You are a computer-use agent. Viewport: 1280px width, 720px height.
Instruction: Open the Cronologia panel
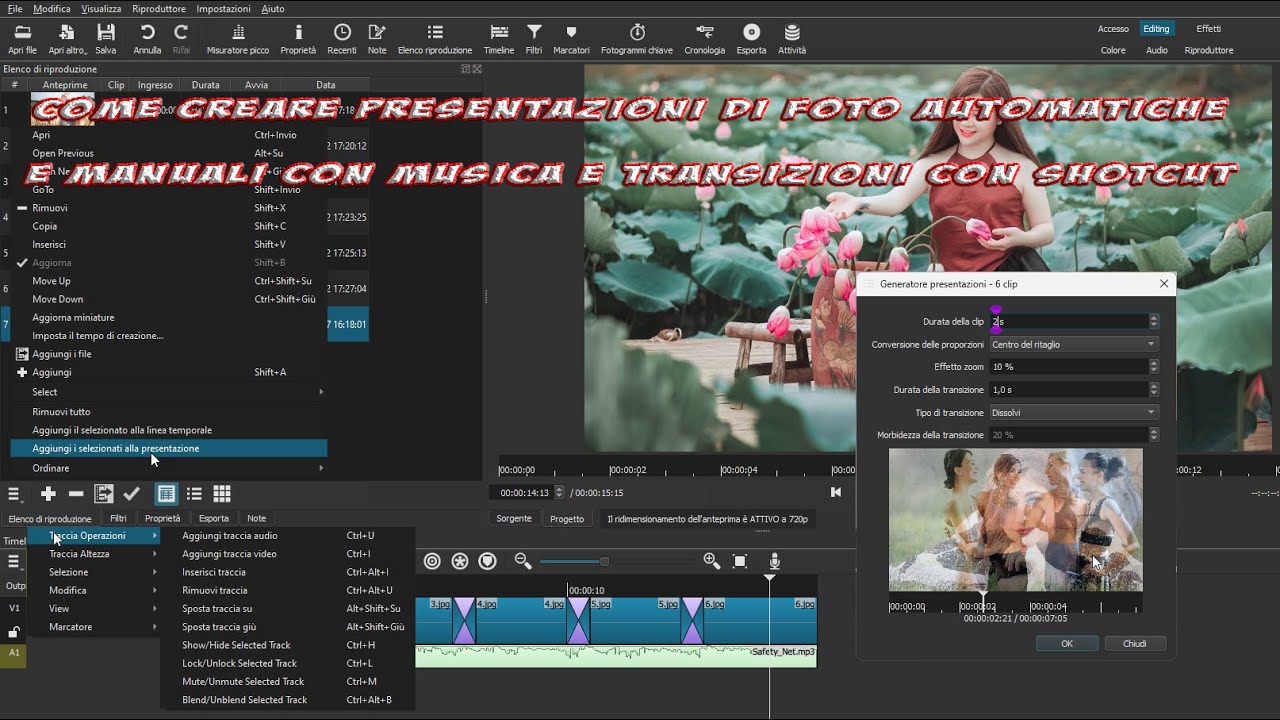(705, 39)
